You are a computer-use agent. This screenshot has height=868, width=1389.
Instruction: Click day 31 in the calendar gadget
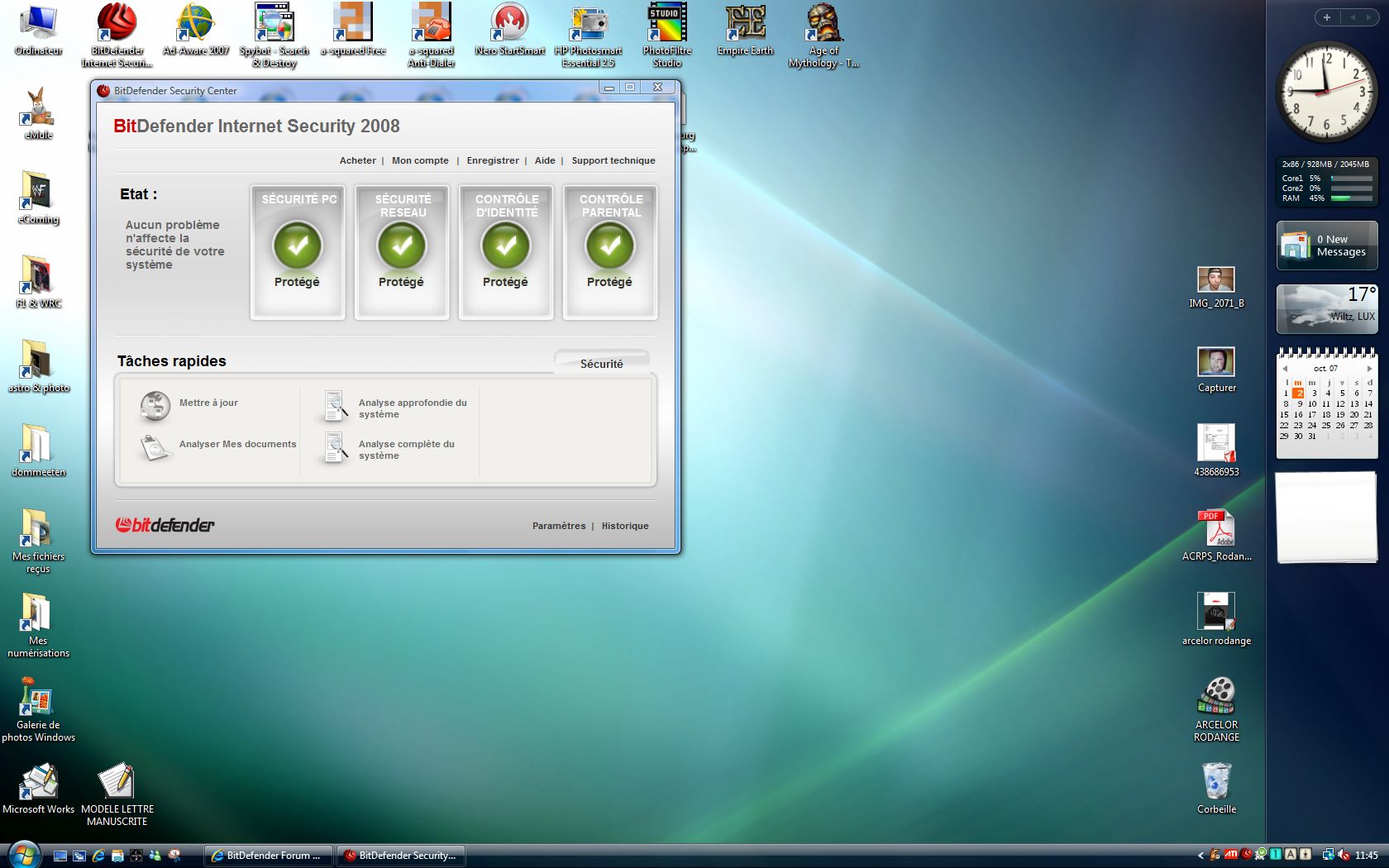coord(1312,436)
